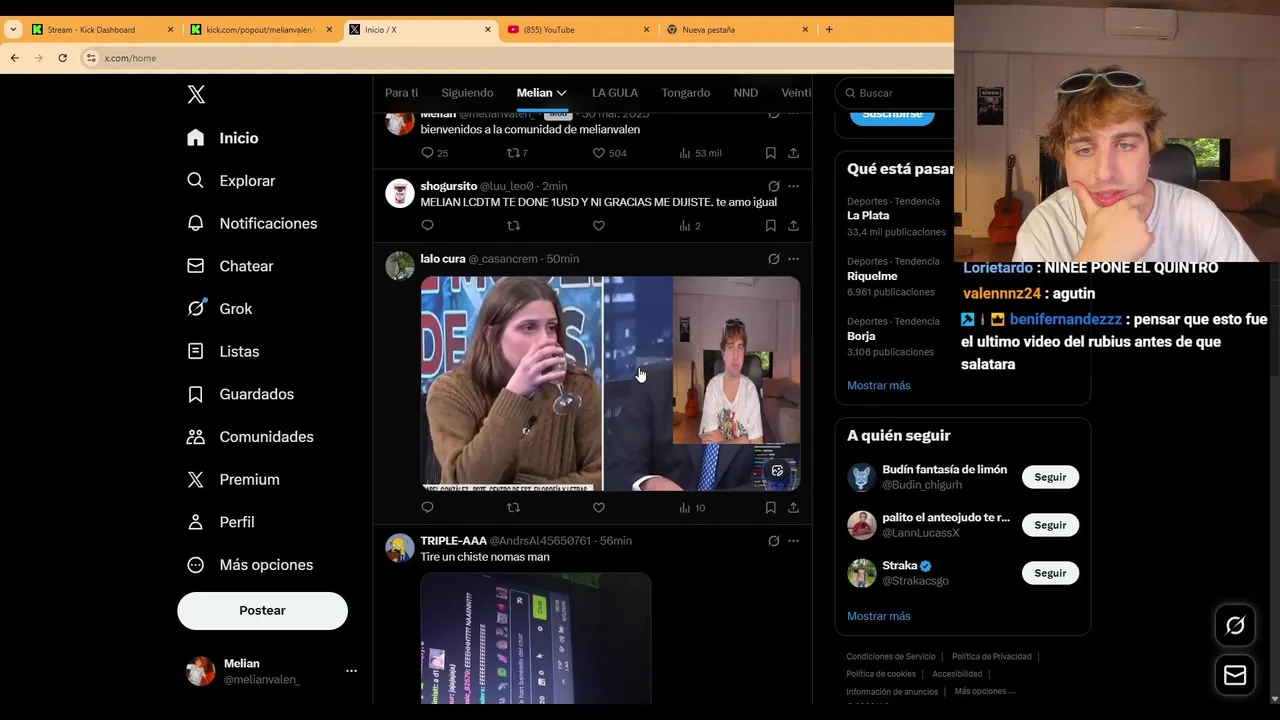1280x720 pixels.
Task: Follow Budín fantasía de limón
Action: (1050, 477)
